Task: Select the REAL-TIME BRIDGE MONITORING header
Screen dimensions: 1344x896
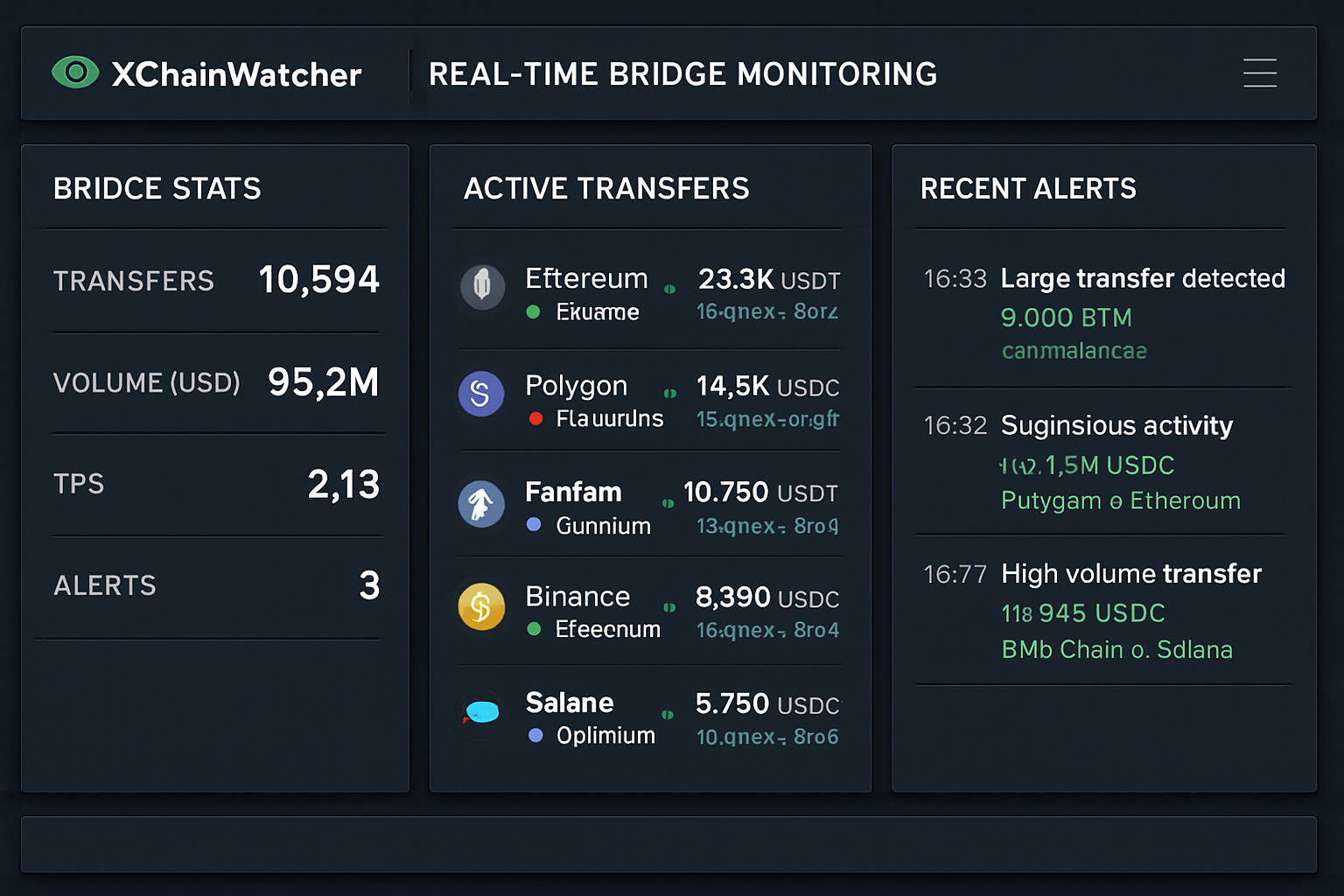Action: tap(682, 74)
